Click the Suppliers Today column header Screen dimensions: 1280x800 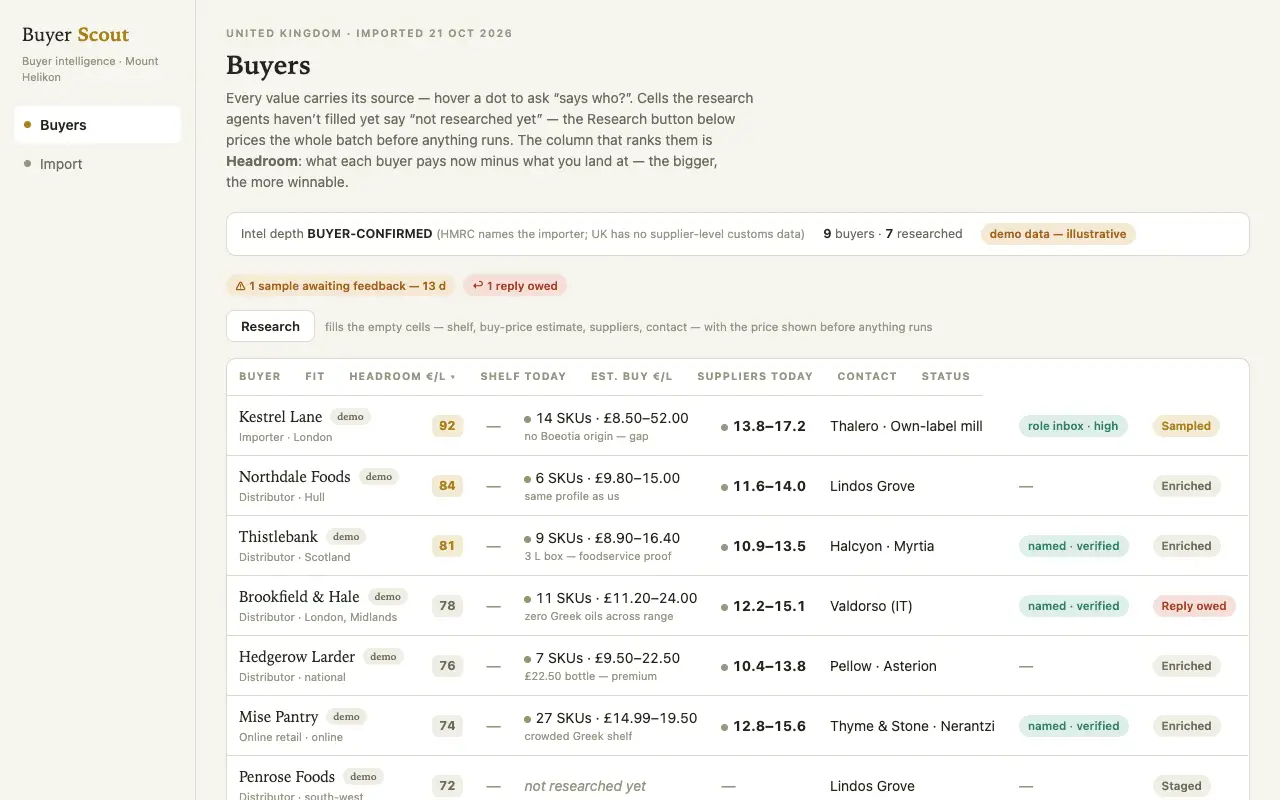click(755, 376)
